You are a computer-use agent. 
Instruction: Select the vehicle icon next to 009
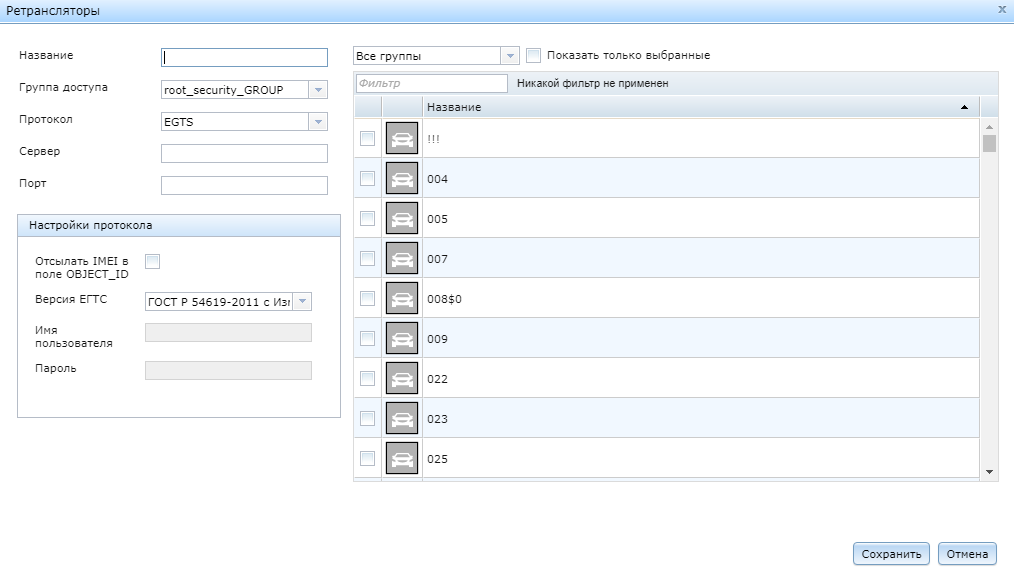coord(401,338)
